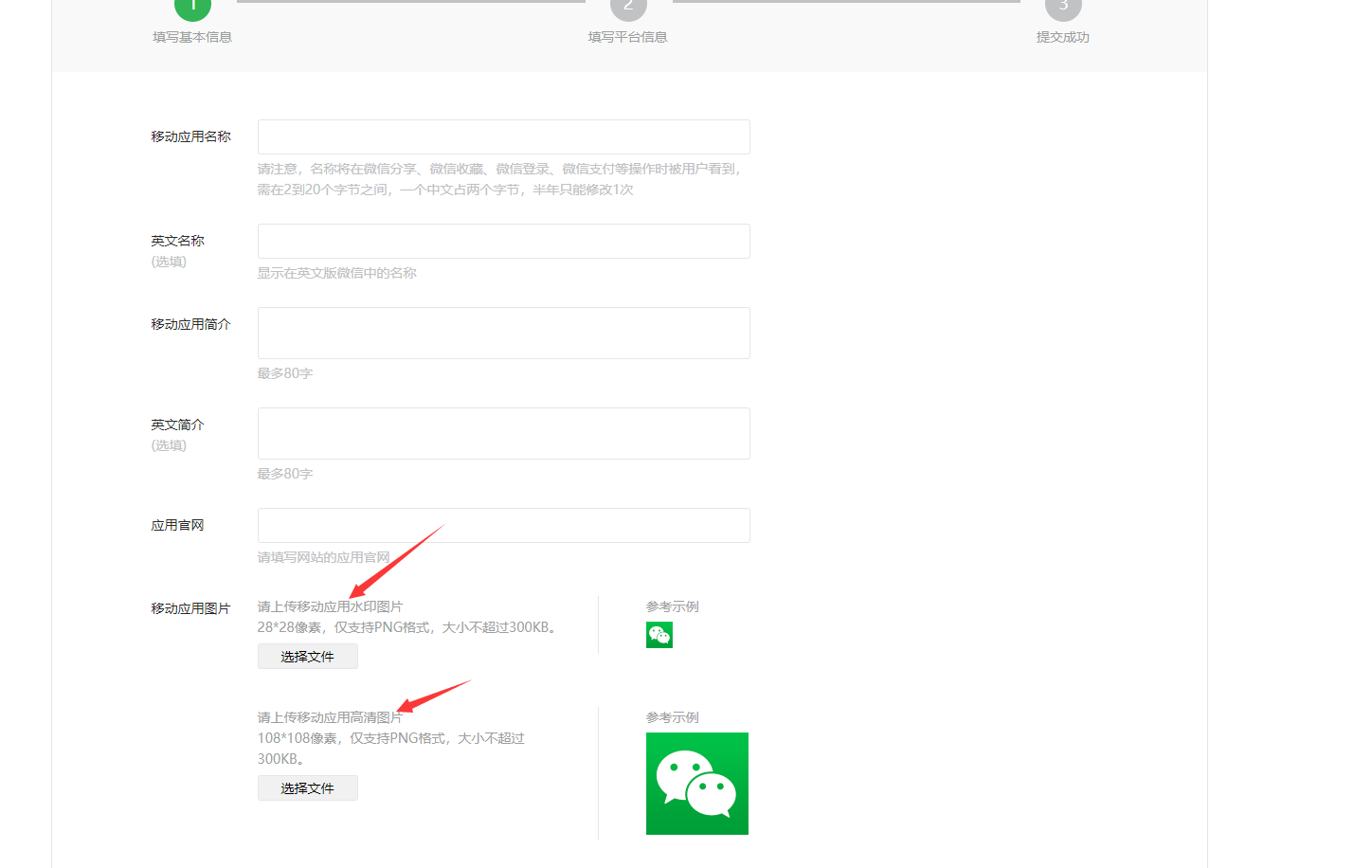Viewport: 1372px width, 868px height.
Task: Select the 移动应用简介 text area
Action: click(x=504, y=334)
